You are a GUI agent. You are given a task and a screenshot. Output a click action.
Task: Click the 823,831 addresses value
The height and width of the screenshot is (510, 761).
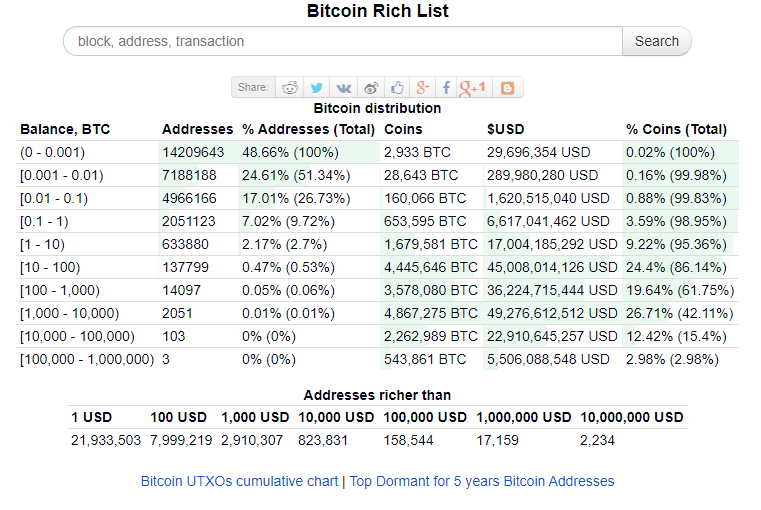(323, 440)
